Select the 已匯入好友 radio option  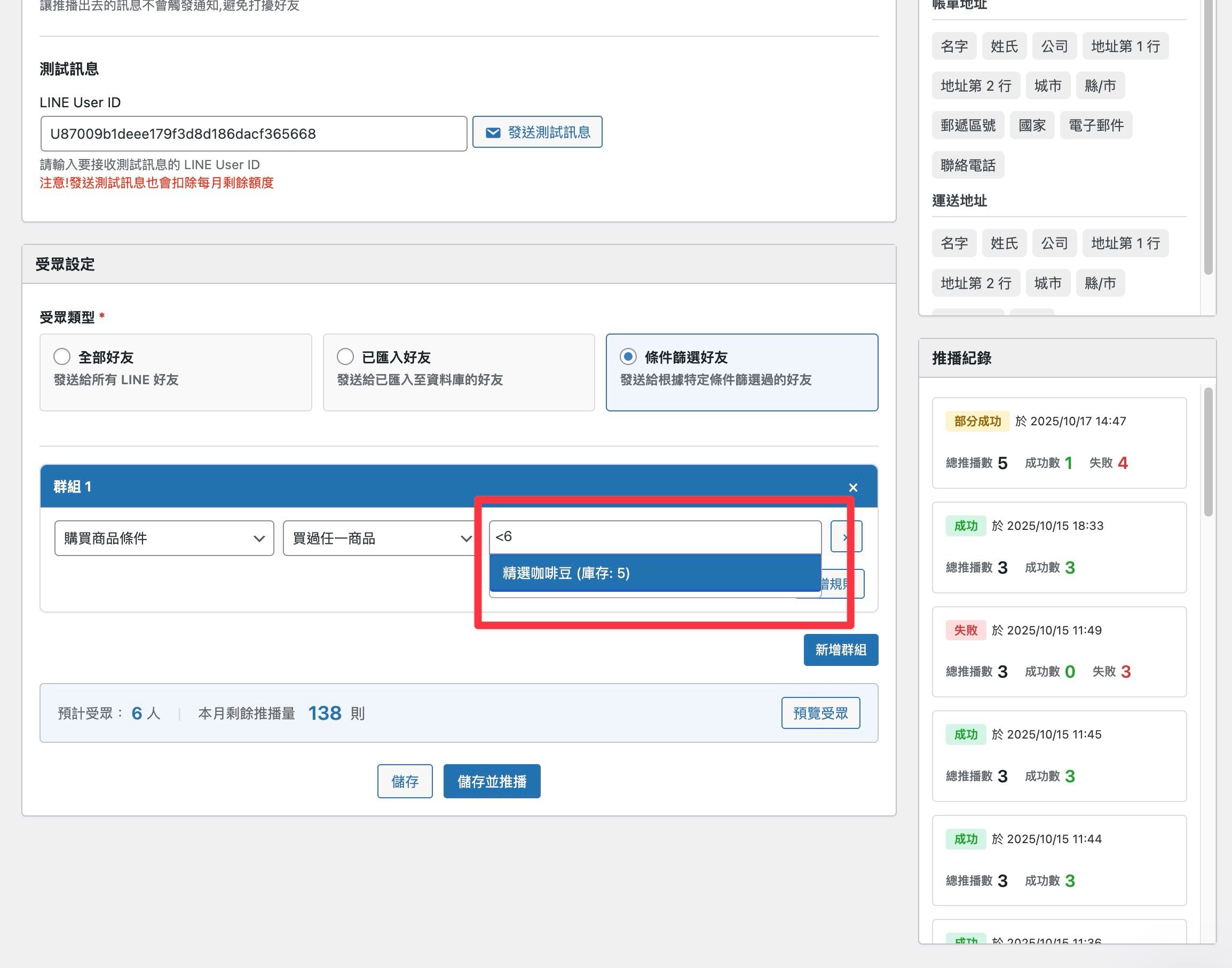[x=345, y=356]
